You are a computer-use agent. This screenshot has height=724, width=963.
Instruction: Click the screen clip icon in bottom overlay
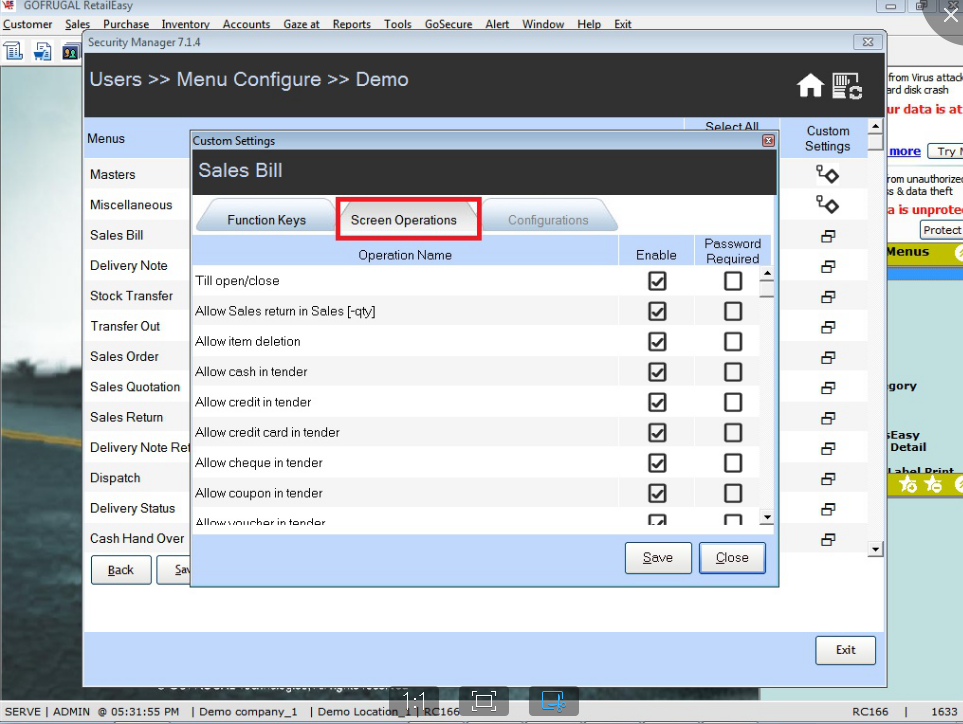coord(553,701)
